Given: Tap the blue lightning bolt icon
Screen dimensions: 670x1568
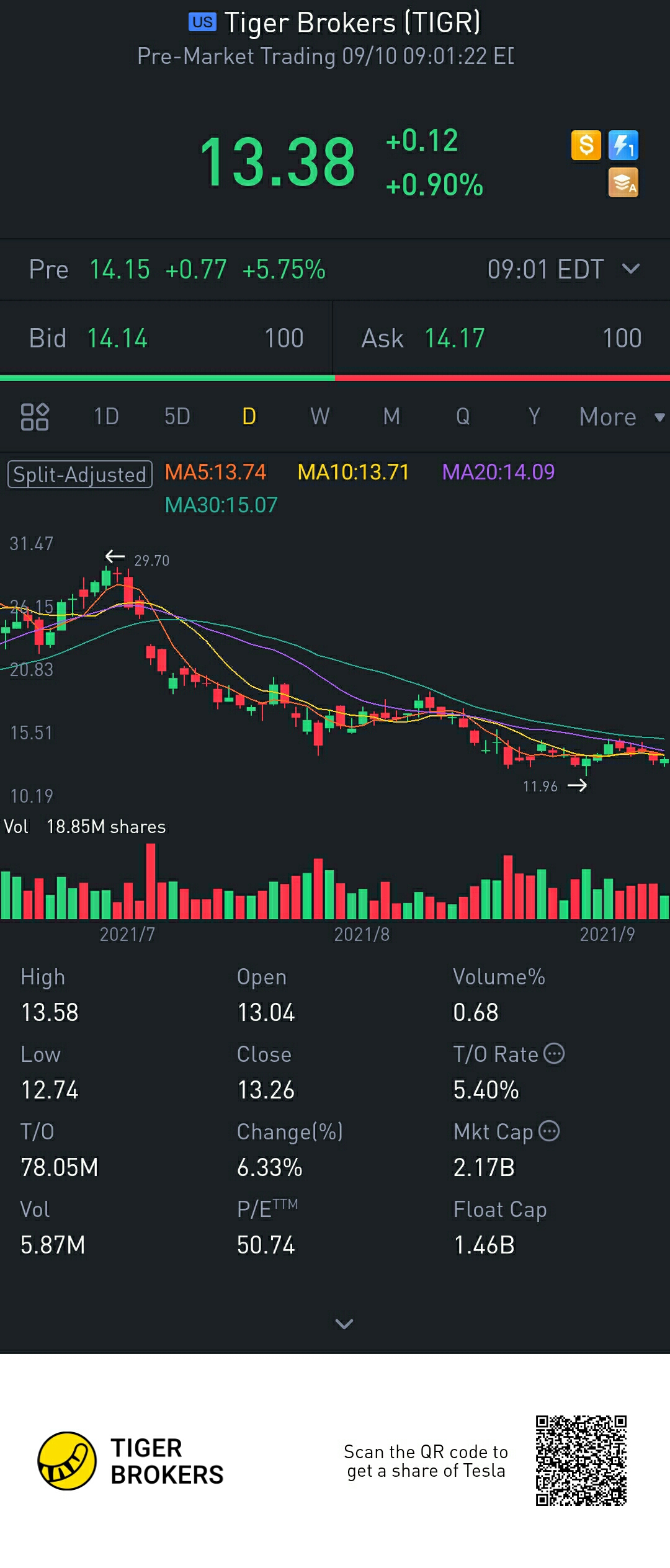Looking at the screenshot, I should (x=623, y=145).
